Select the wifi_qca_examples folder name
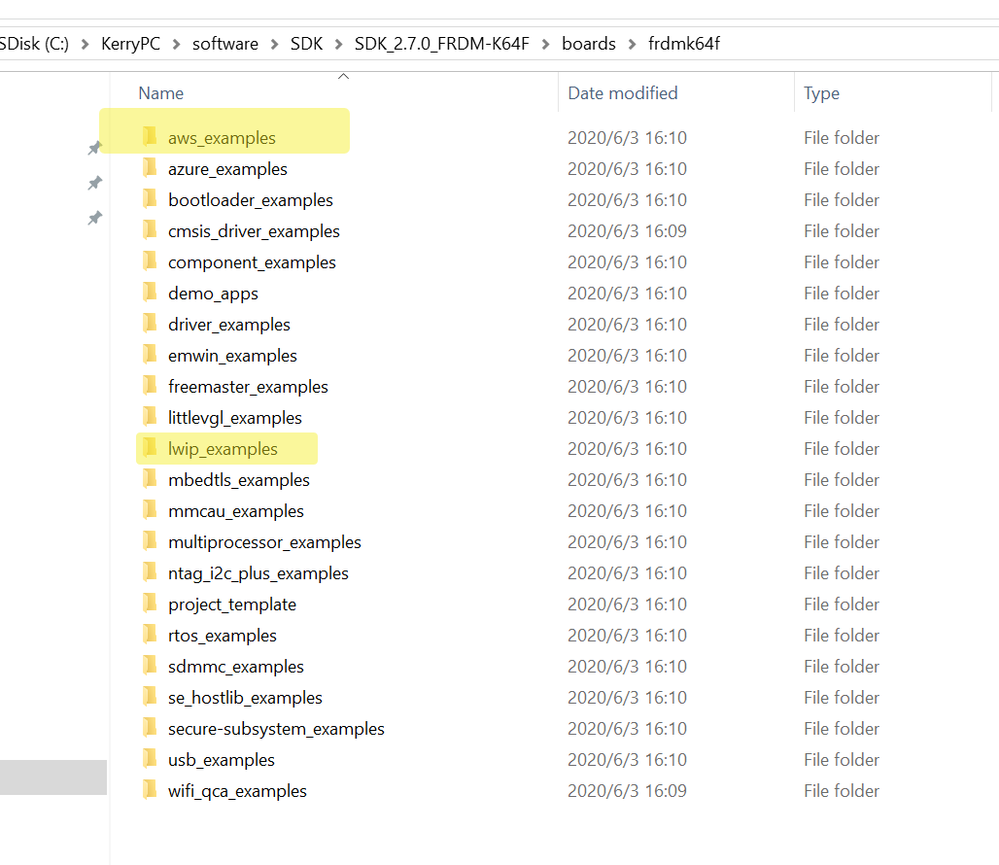Image resolution: width=999 pixels, height=865 pixels. 237,792
